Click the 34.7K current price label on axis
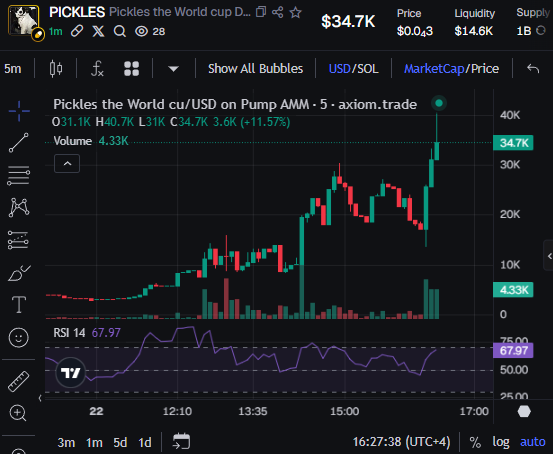Viewport: 553px width, 454px height. coord(513,143)
